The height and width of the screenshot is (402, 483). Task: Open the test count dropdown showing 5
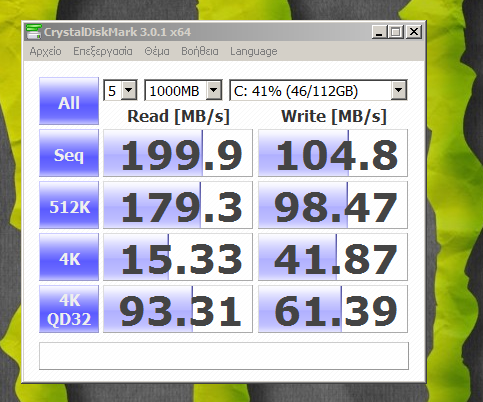(x=120, y=90)
